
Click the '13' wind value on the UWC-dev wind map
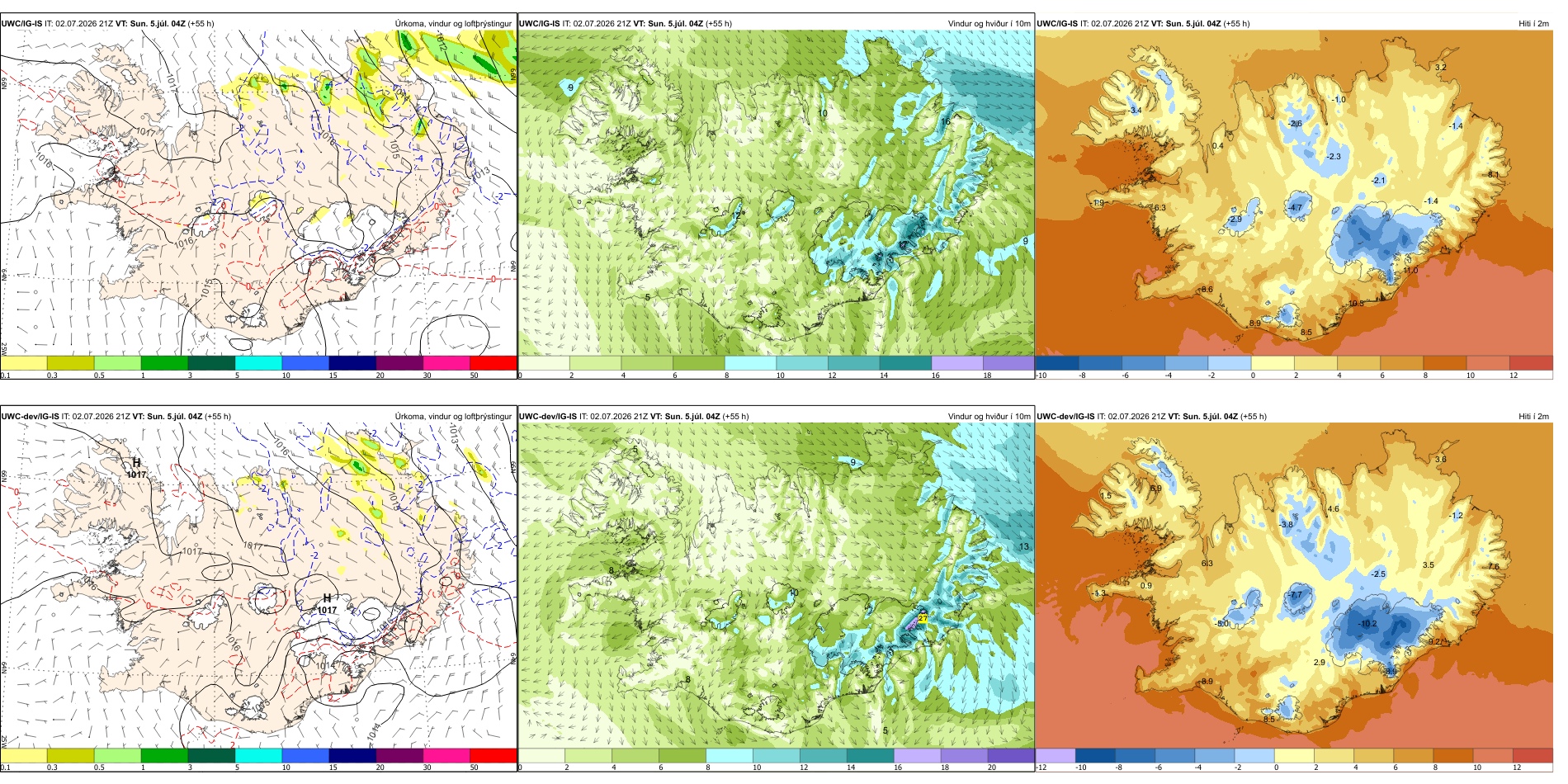(1024, 547)
